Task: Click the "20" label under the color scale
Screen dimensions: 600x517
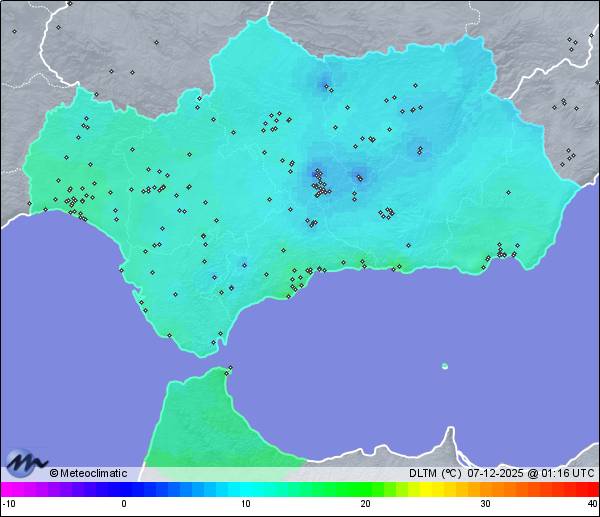Action: pos(365,504)
